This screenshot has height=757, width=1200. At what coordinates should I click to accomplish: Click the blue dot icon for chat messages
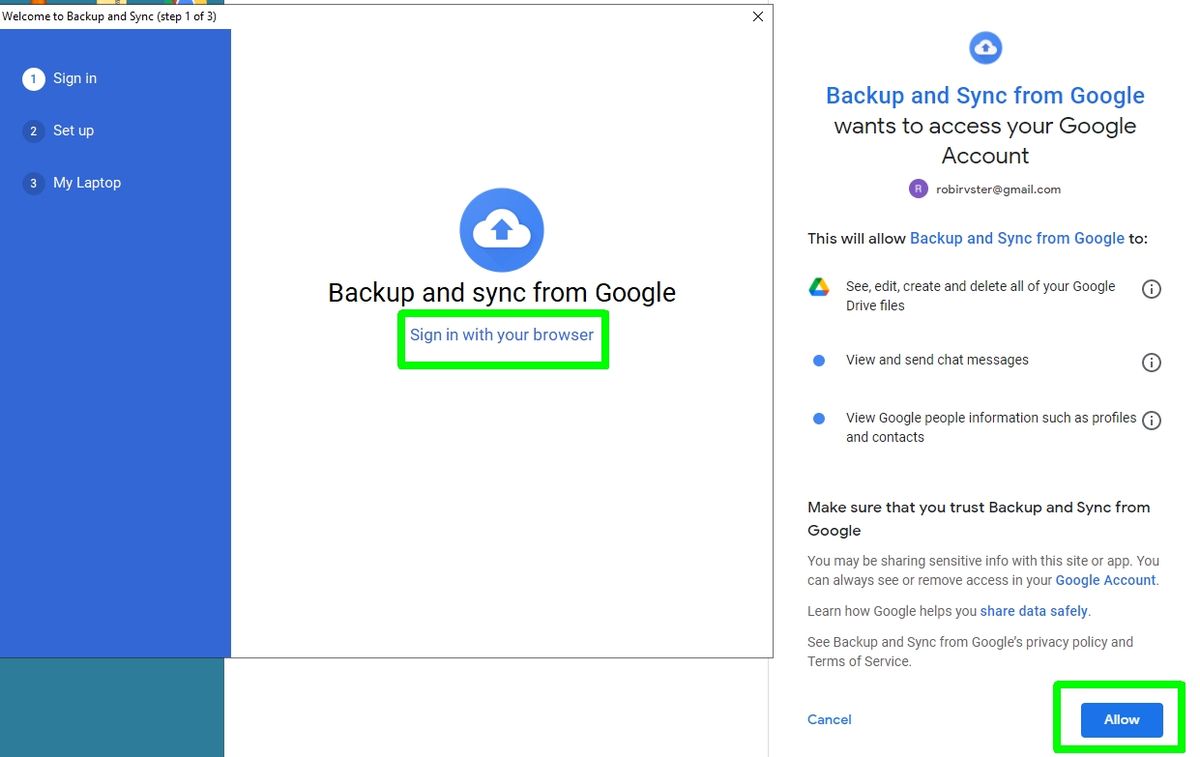click(x=819, y=360)
